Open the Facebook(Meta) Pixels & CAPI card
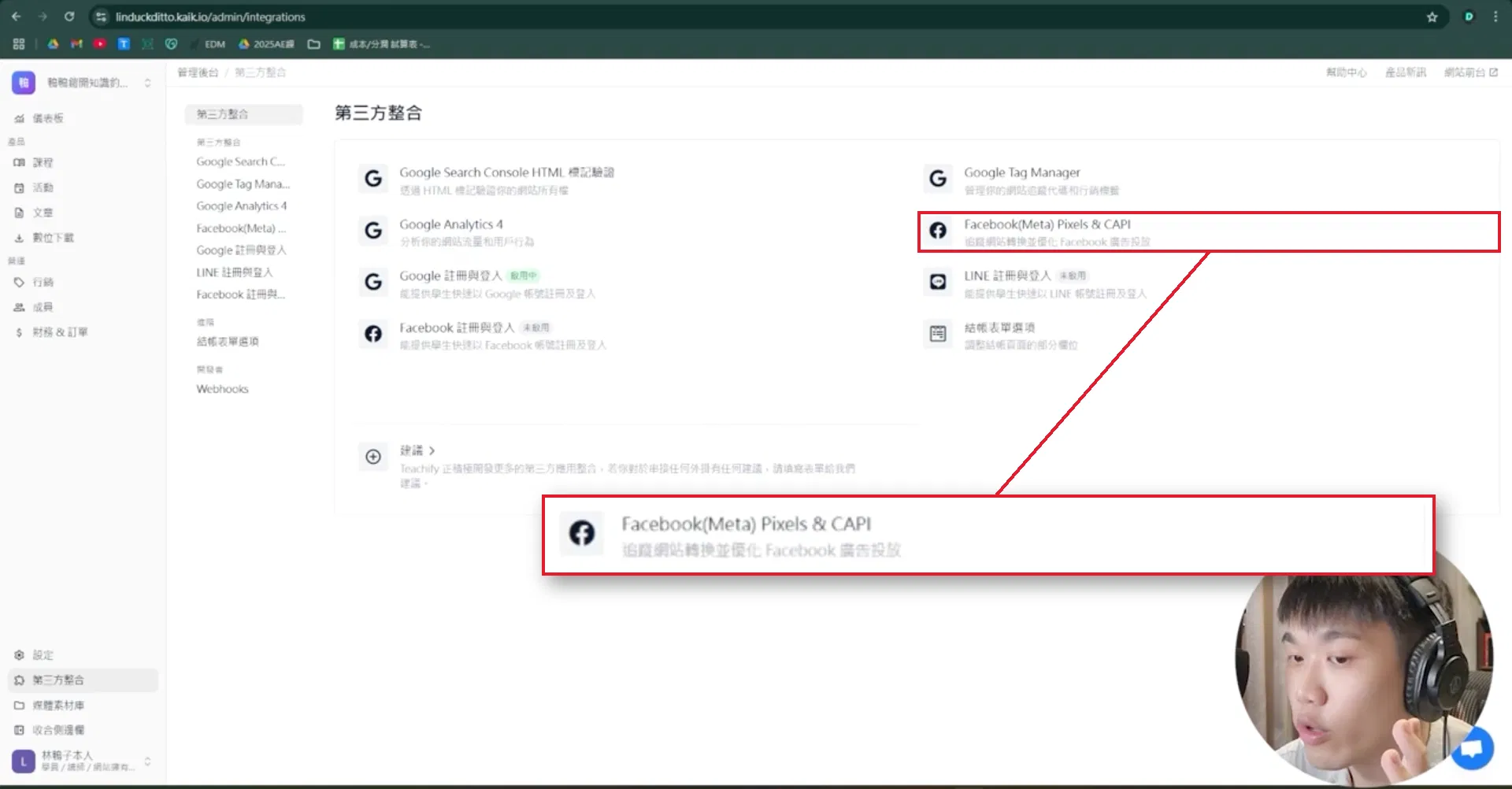1512x789 pixels. pyautogui.click(x=1209, y=232)
